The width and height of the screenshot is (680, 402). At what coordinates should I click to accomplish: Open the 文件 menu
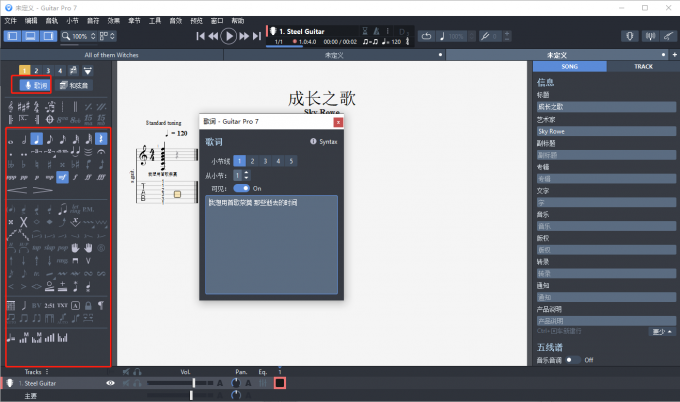tap(10, 20)
